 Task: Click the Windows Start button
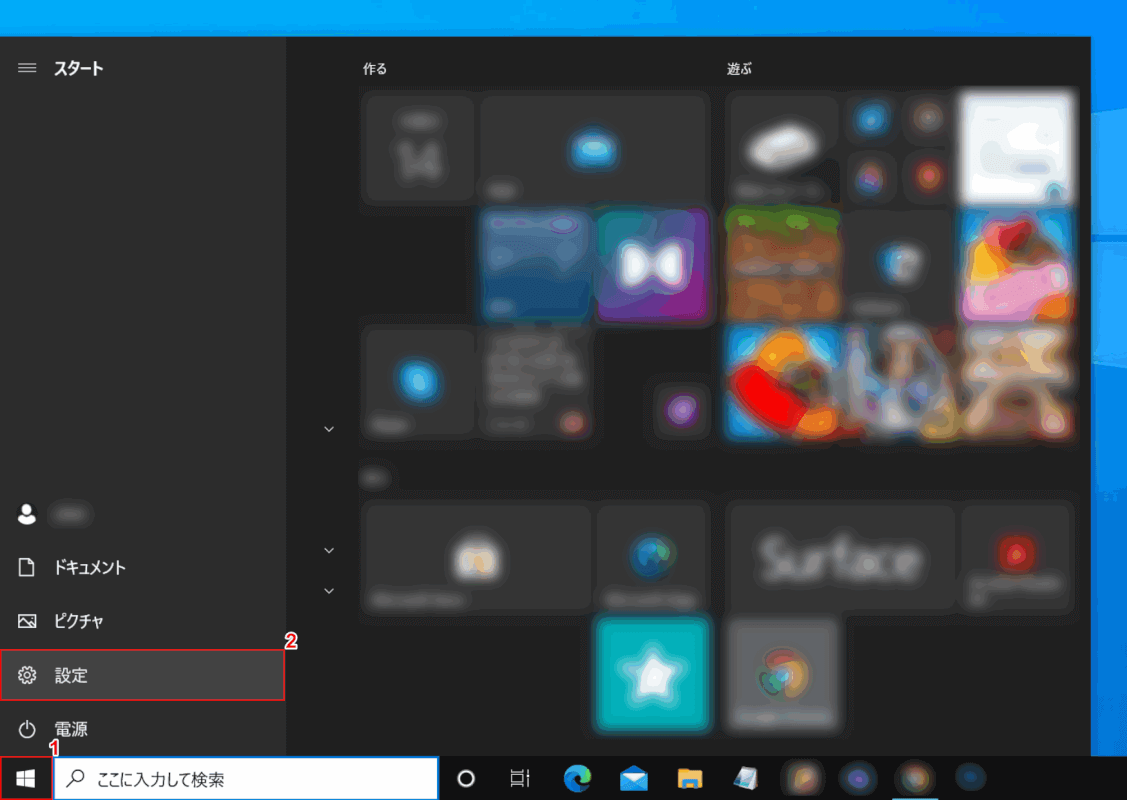(x=26, y=779)
